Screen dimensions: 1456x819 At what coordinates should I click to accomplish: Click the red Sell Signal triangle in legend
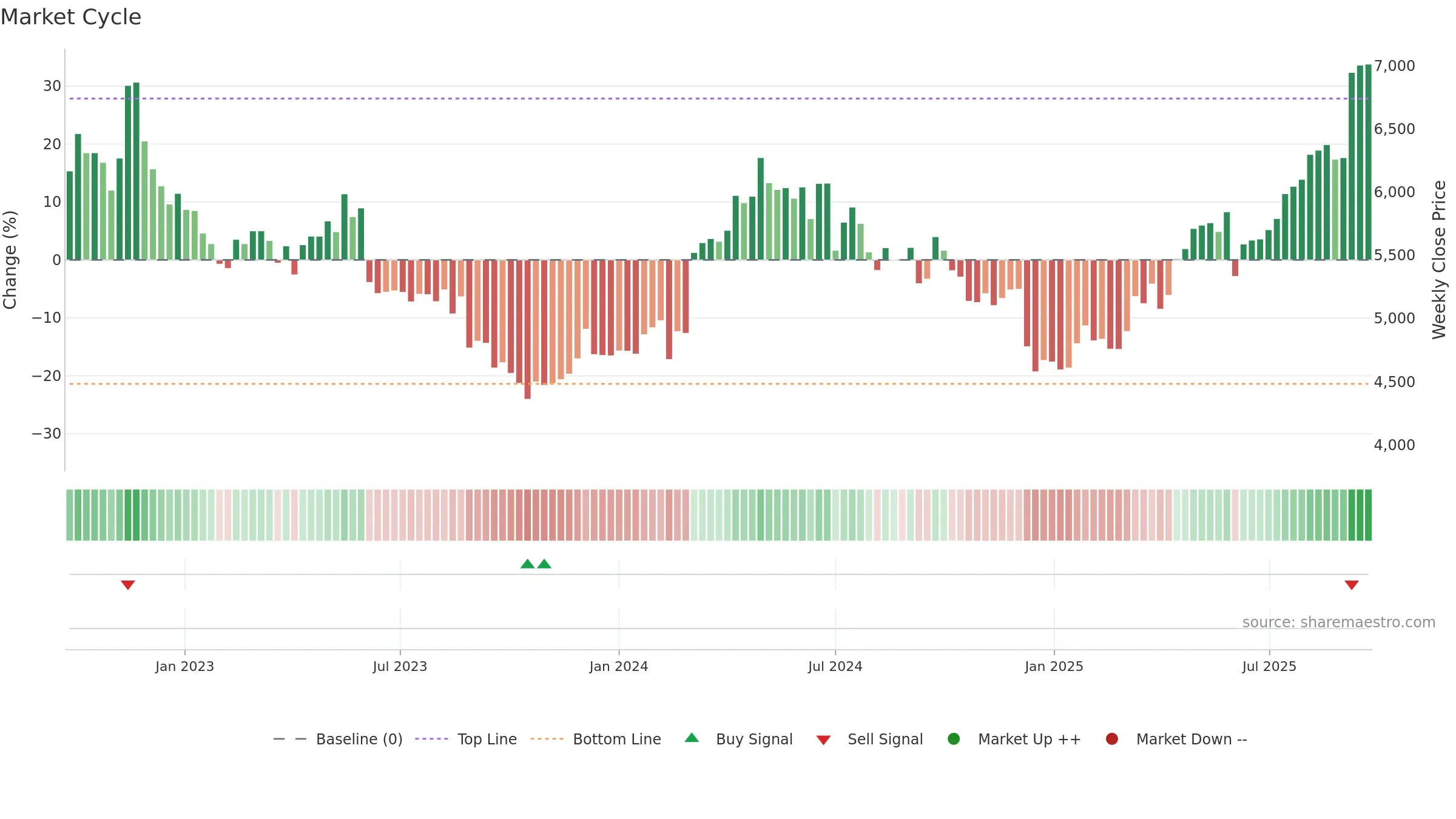tap(823, 740)
